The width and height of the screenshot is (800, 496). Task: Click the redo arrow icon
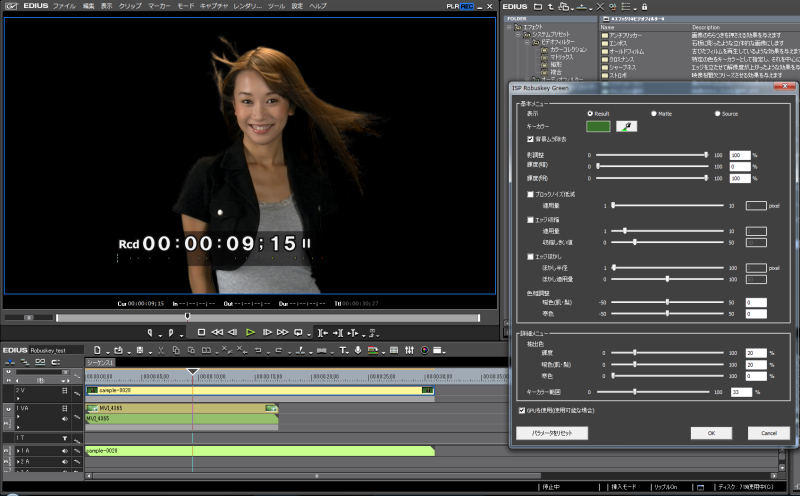279,350
